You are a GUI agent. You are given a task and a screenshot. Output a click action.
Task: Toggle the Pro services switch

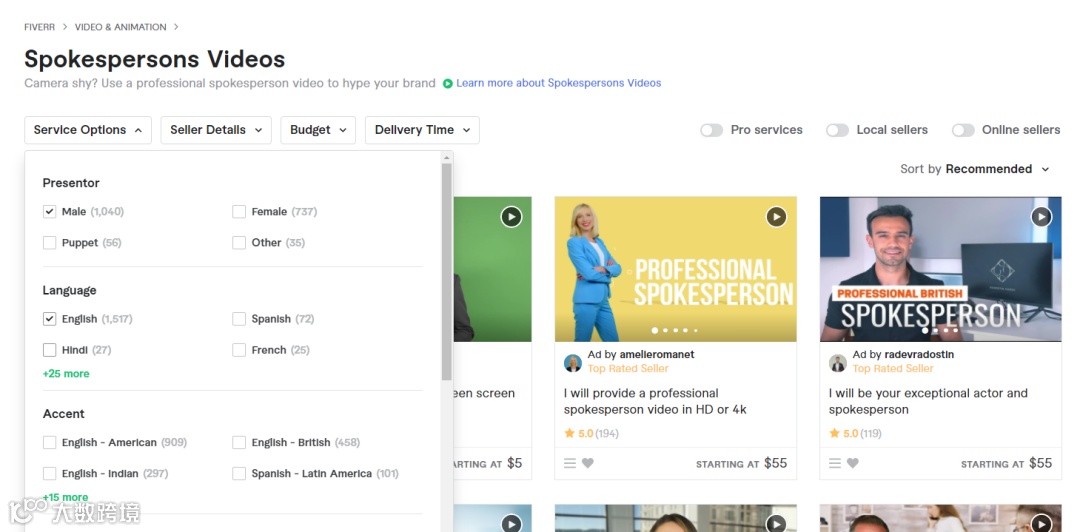(x=712, y=130)
